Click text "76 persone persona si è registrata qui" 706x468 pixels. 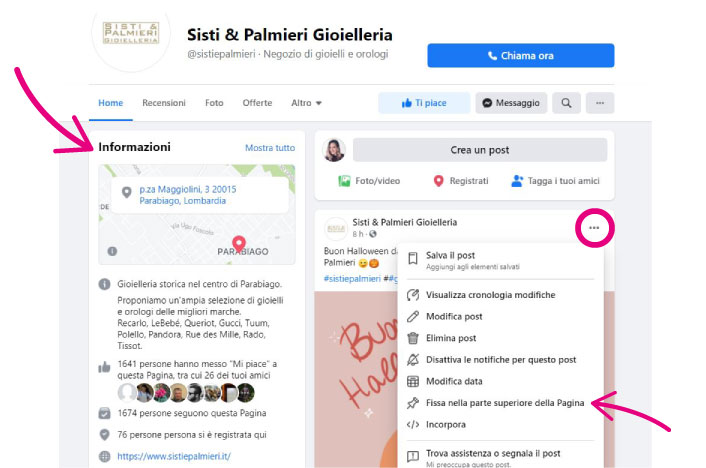pyautogui.click(x=192, y=435)
